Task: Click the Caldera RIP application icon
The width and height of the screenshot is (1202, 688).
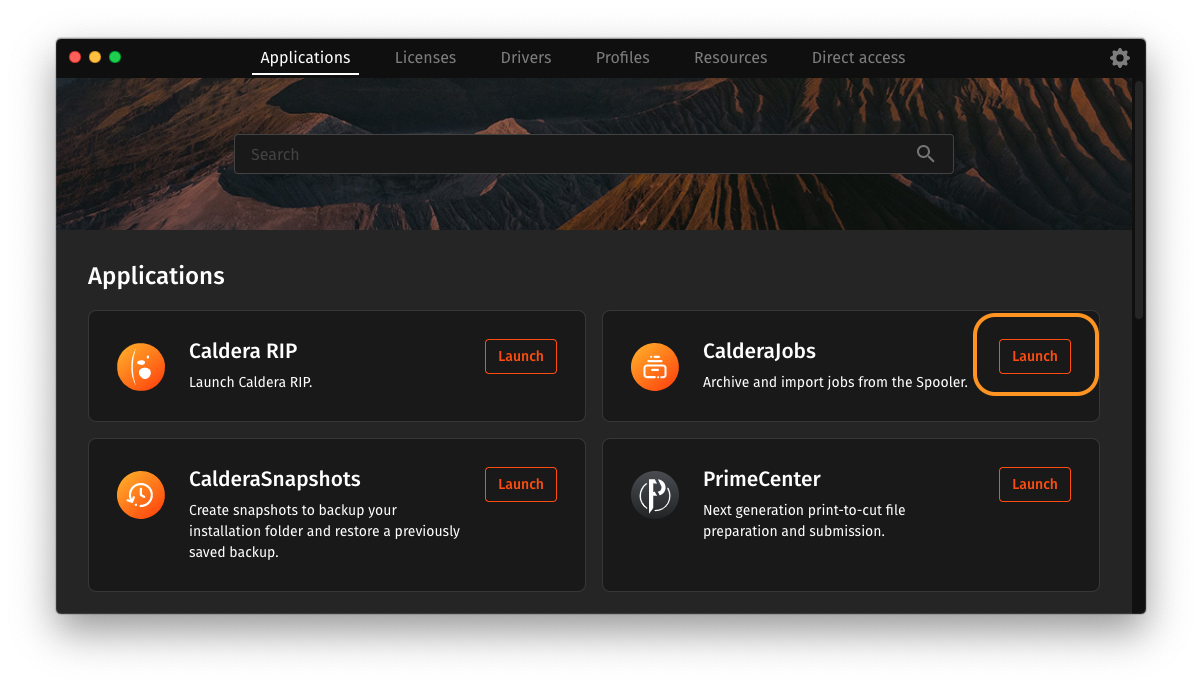Action: [141, 366]
